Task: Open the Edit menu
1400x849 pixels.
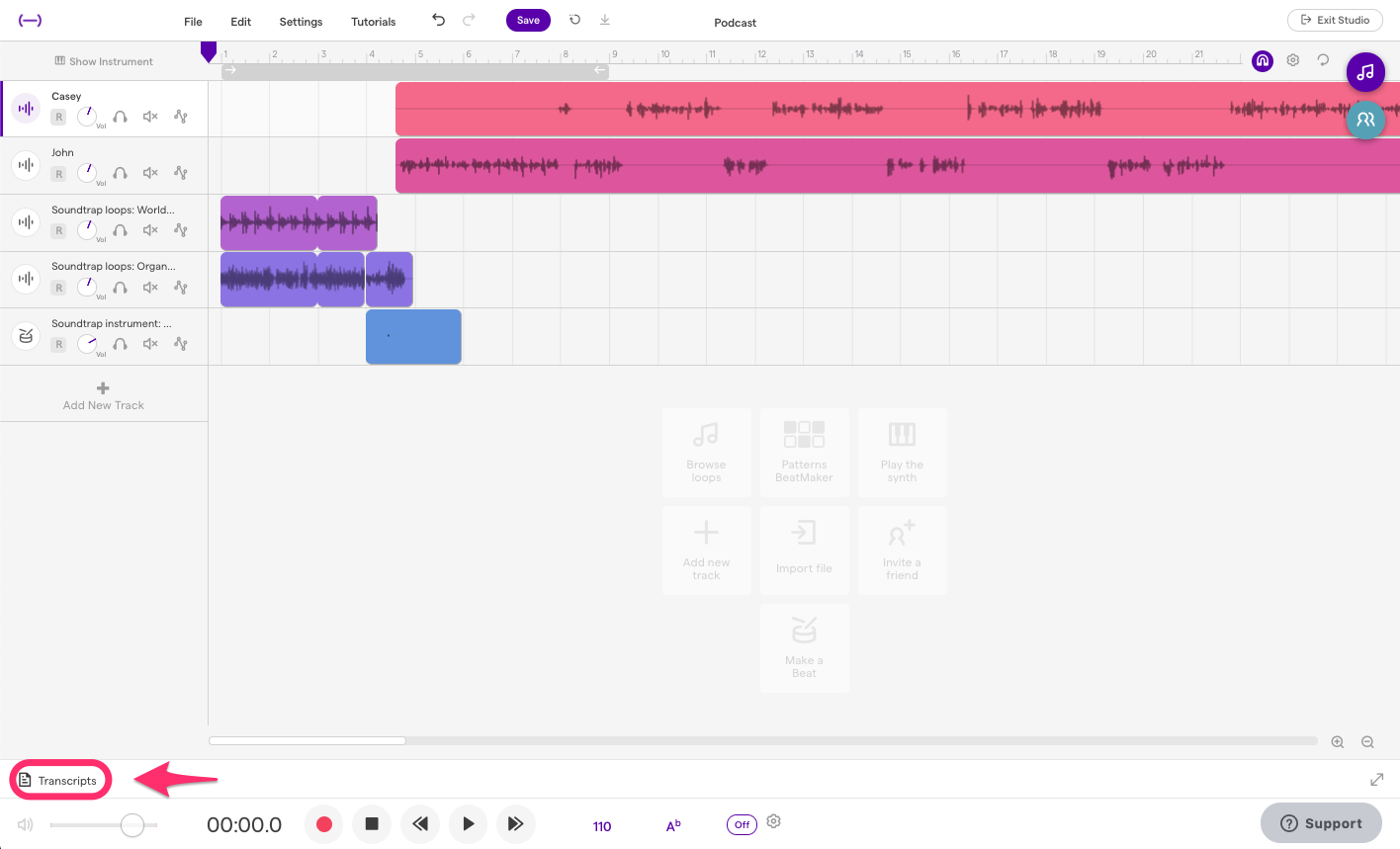Action: coord(240,22)
